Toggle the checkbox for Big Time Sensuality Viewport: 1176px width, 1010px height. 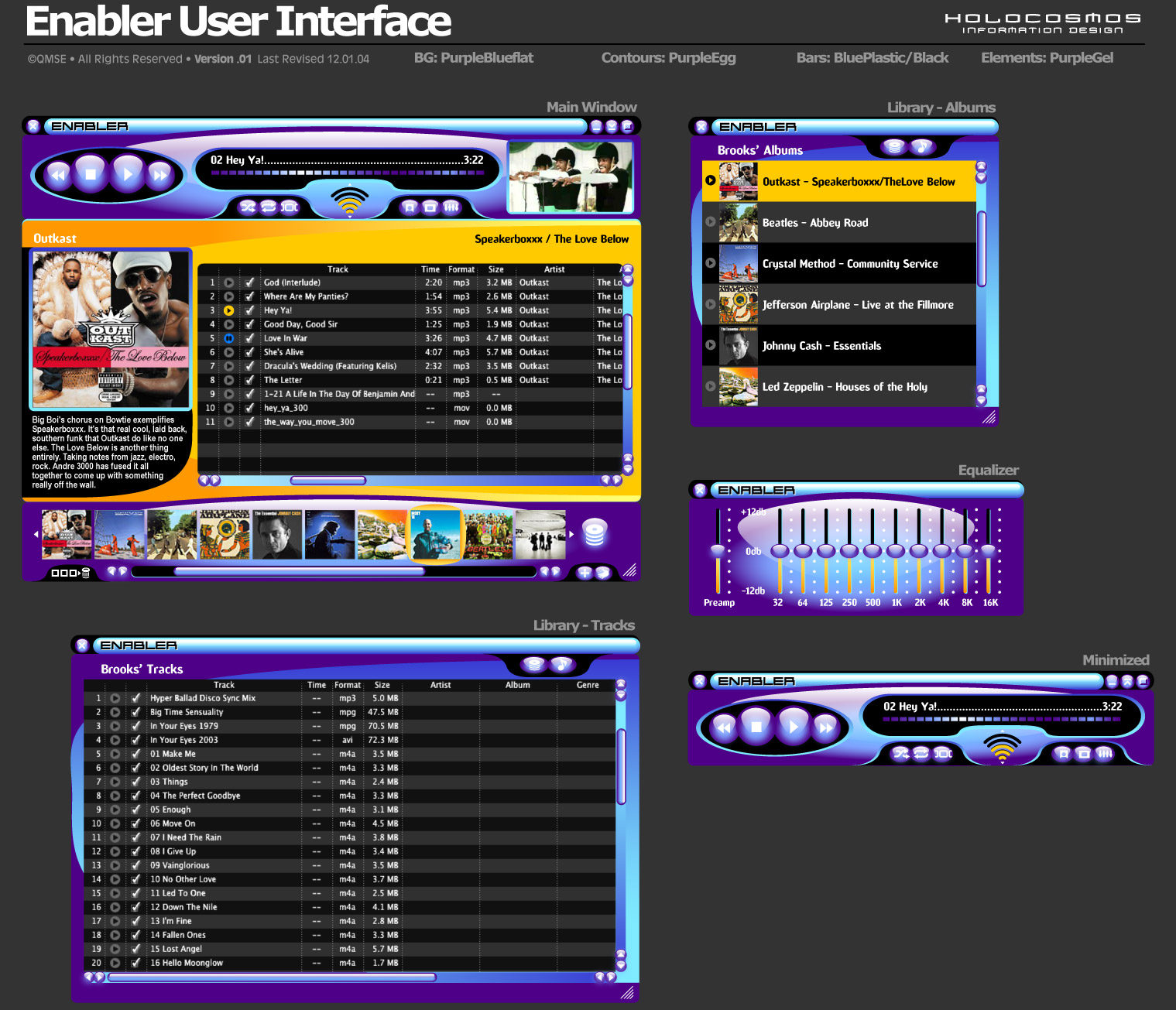[135, 712]
